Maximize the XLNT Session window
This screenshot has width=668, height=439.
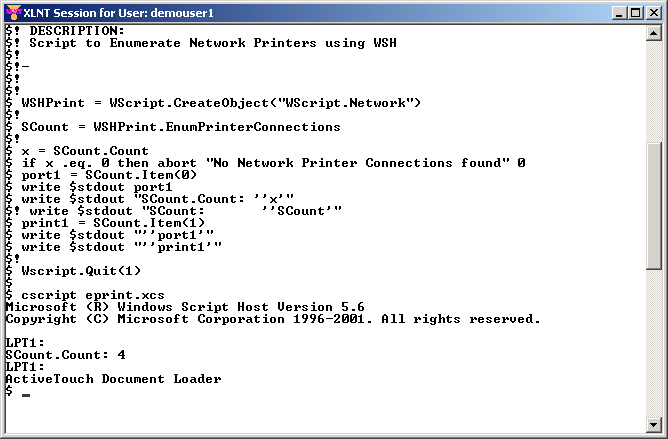pyautogui.click(x=635, y=13)
